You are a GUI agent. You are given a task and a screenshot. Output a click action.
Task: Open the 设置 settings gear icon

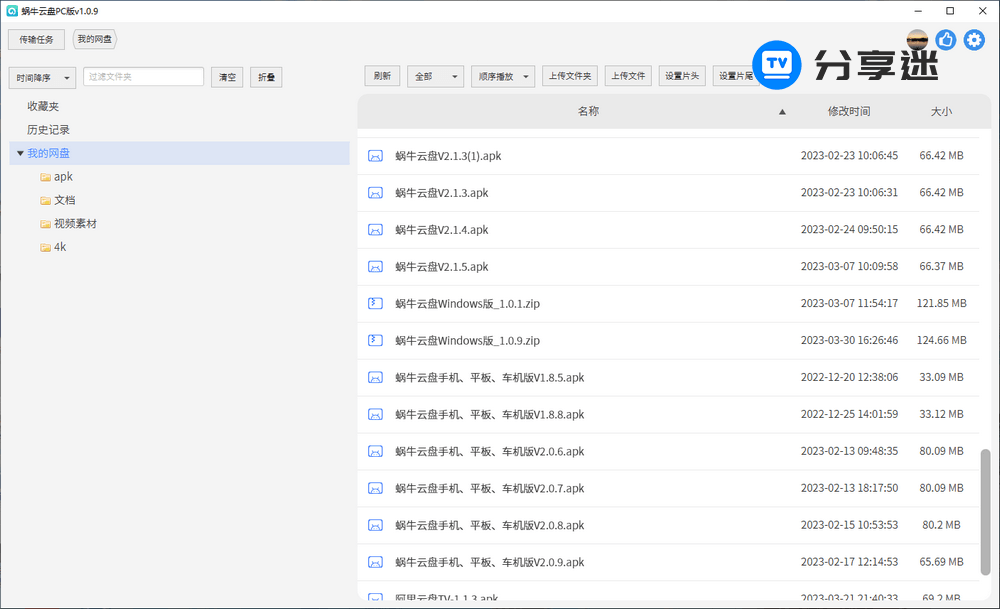(x=973, y=39)
